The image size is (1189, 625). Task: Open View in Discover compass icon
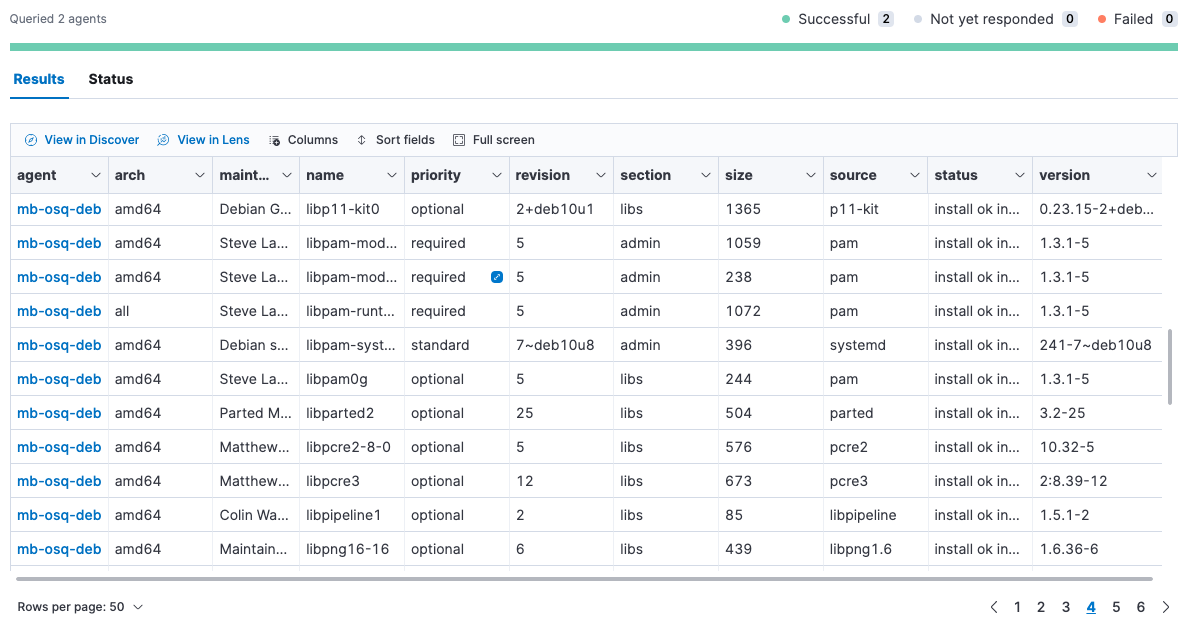(31, 140)
